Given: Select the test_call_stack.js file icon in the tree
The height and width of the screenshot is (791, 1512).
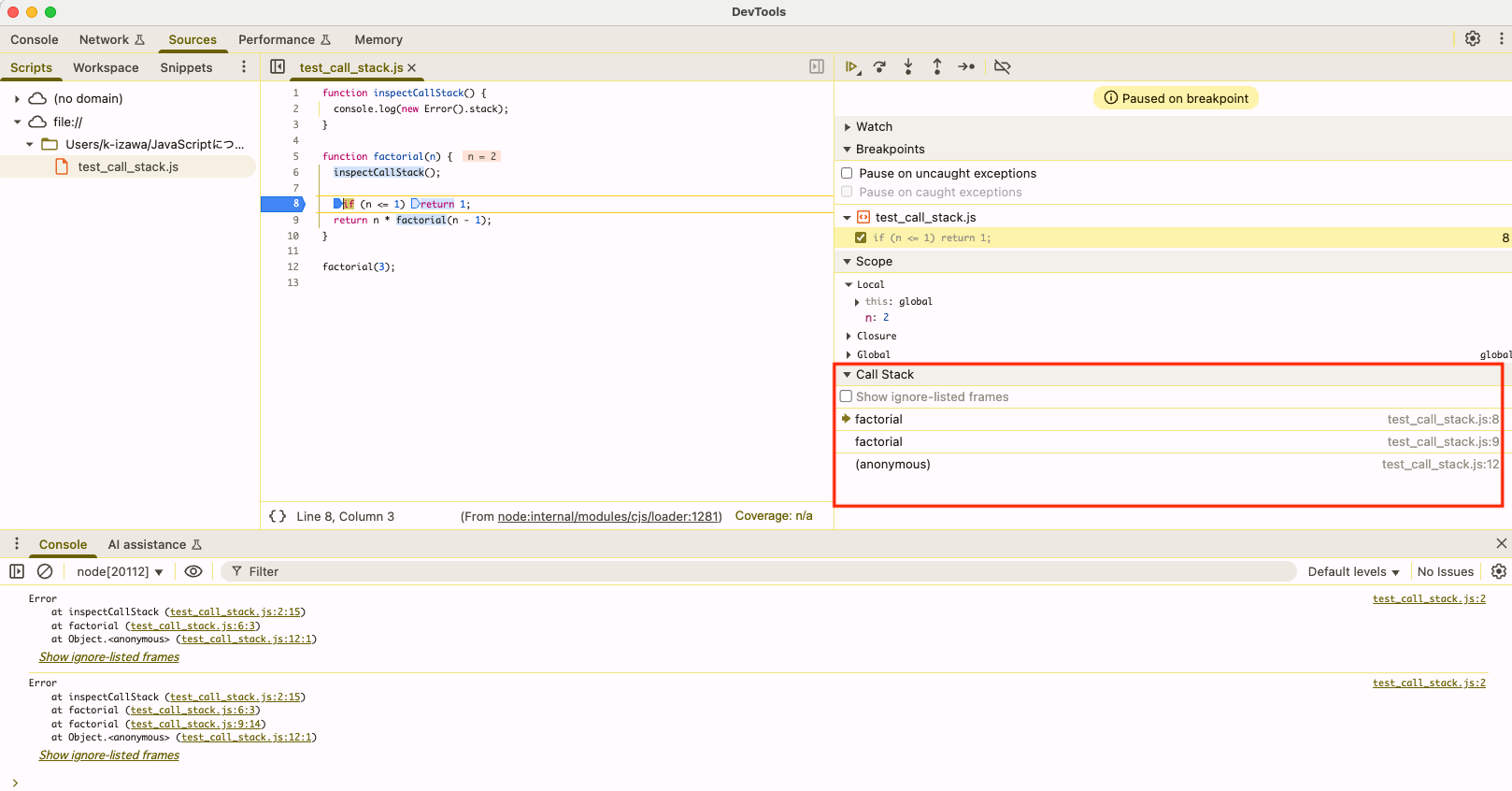Looking at the screenshot, I should [x=62, y=166].
